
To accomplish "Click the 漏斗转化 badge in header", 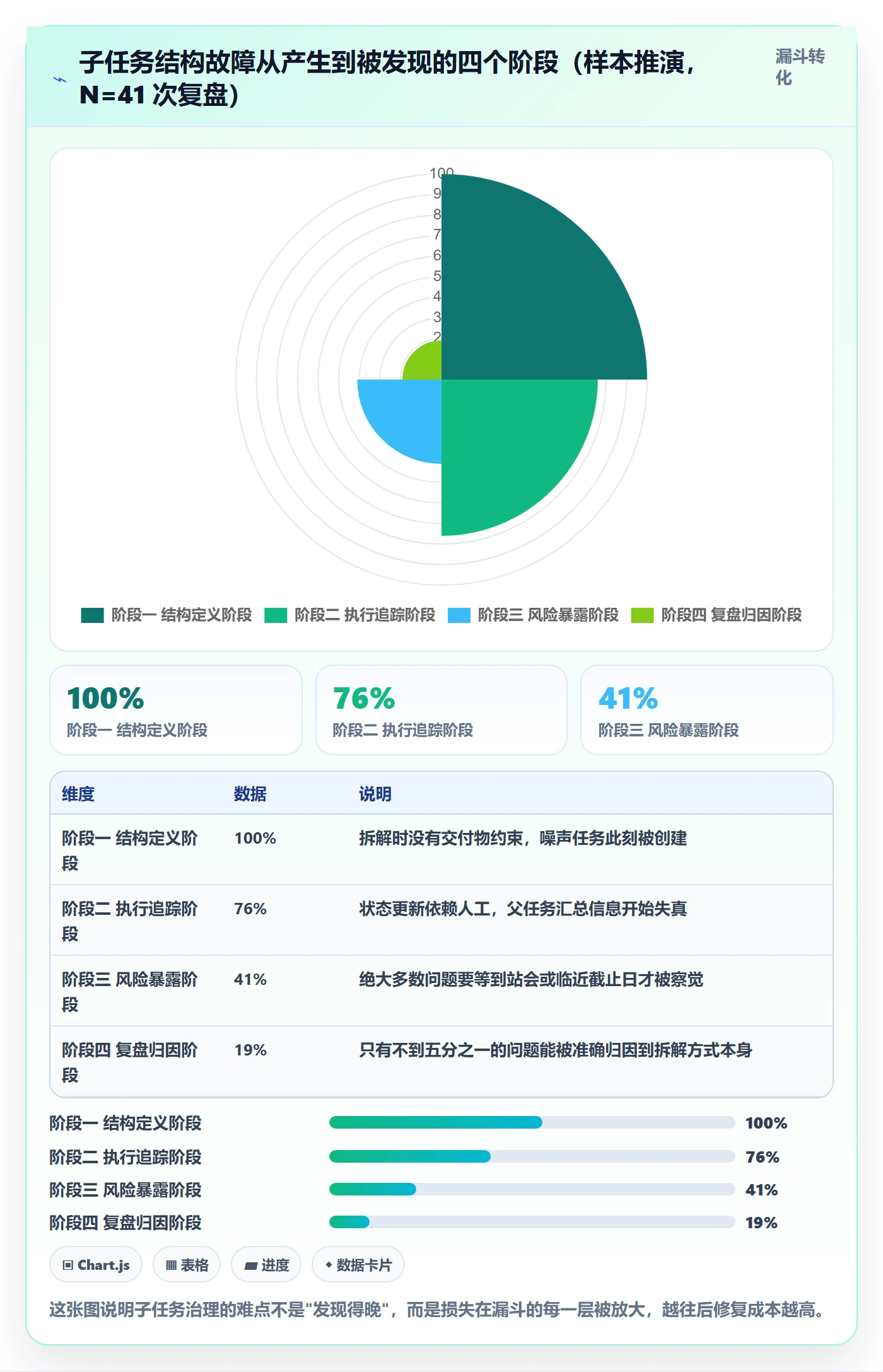I will point(800,67).
